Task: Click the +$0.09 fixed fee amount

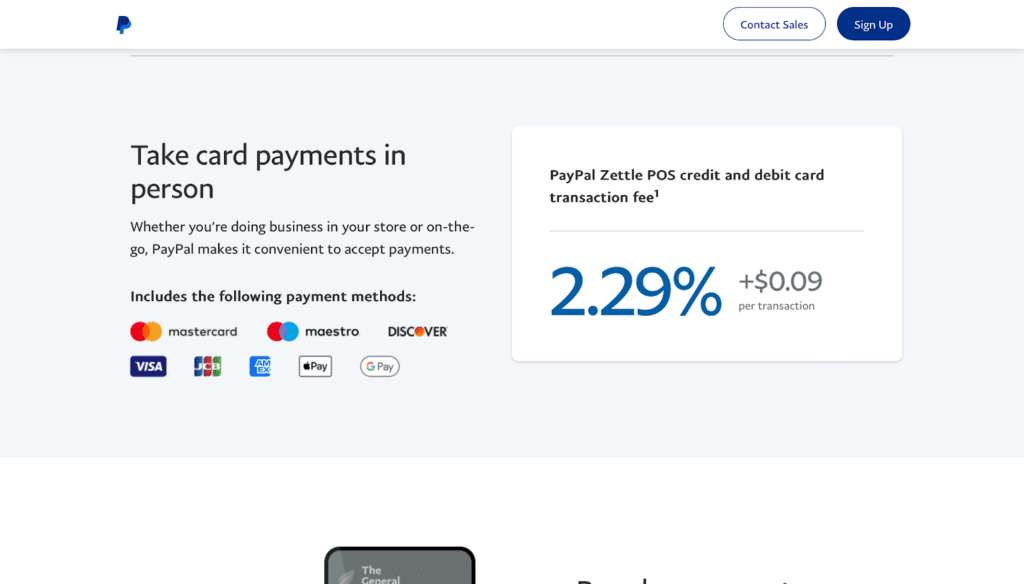Action: point(780,282)
